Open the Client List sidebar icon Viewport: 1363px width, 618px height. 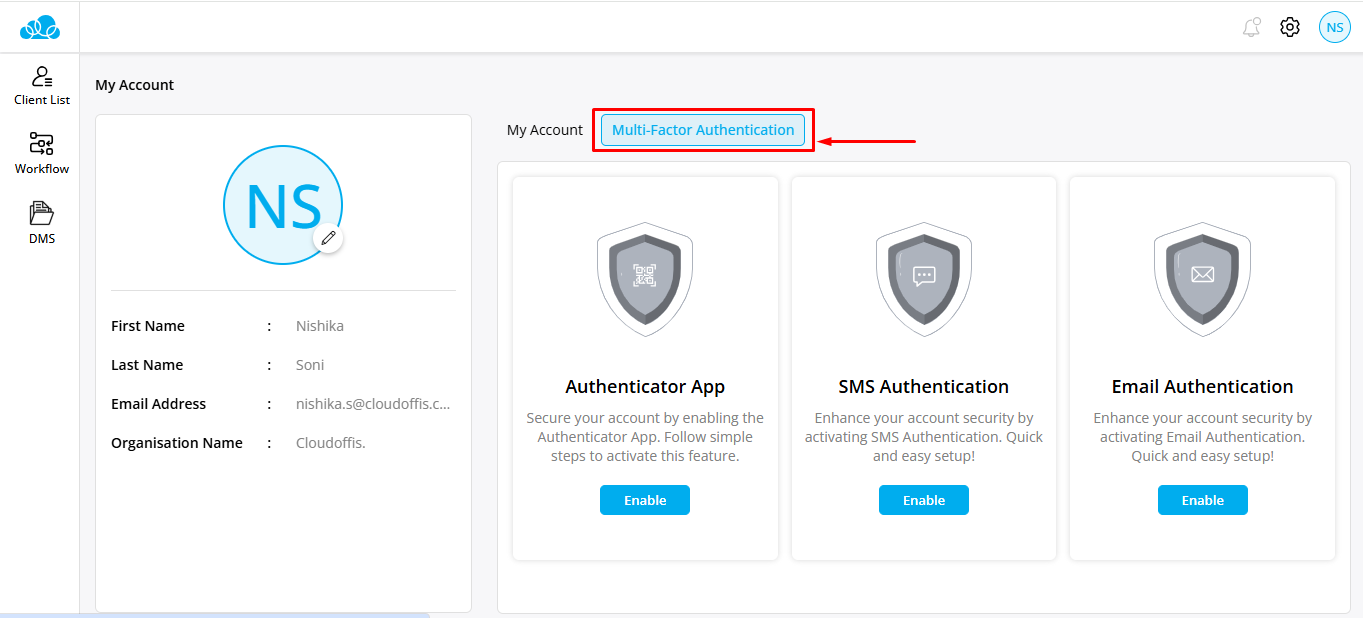(x=42, y=77)
